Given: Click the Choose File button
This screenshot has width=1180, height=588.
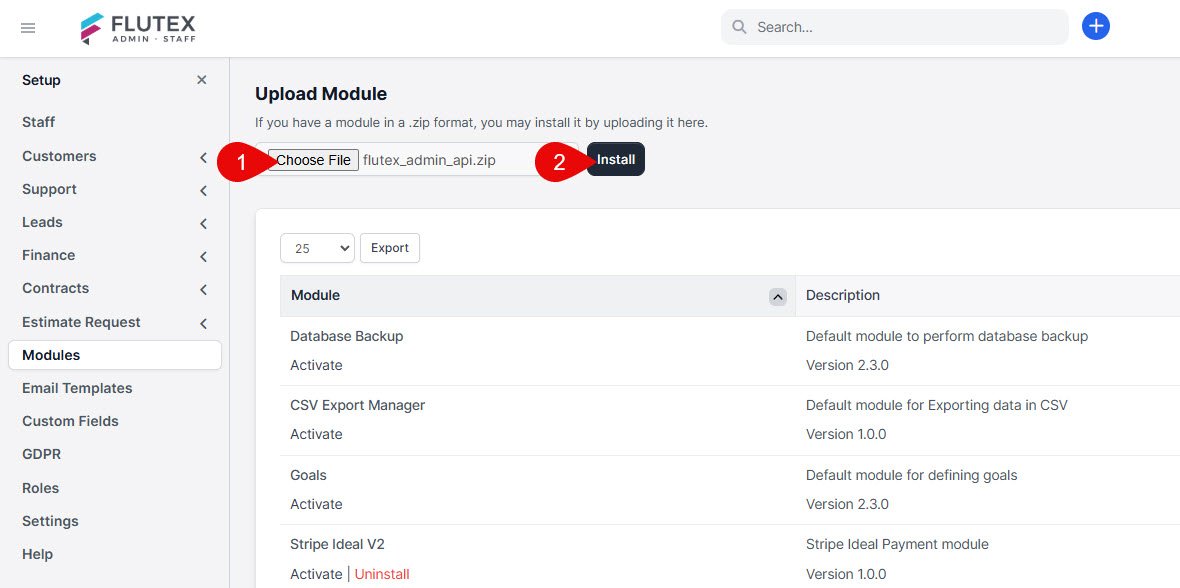Looking at the screenshot, I should pos(313,160).
